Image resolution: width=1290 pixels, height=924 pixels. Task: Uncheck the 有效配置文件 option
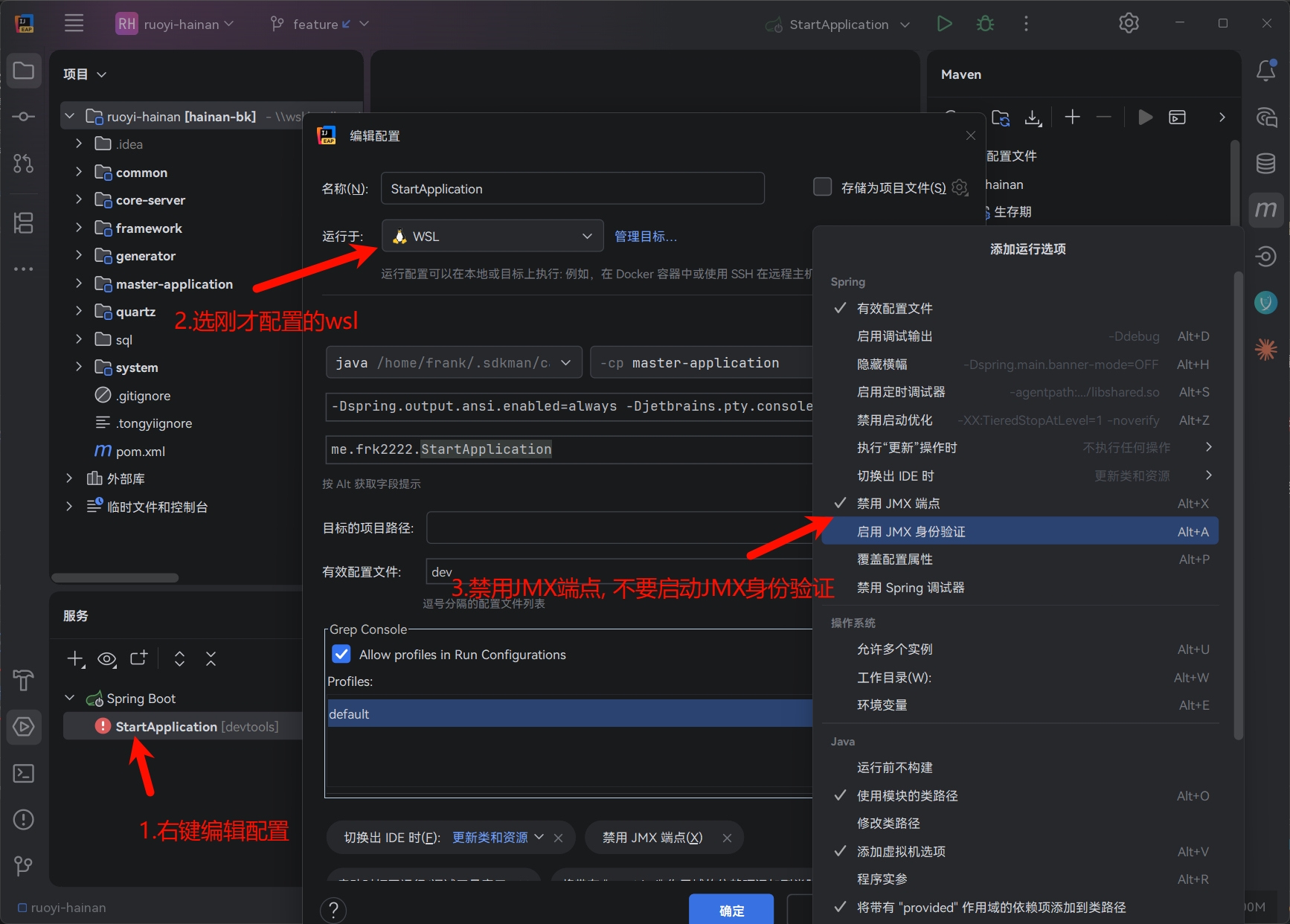coord(1019,309)
